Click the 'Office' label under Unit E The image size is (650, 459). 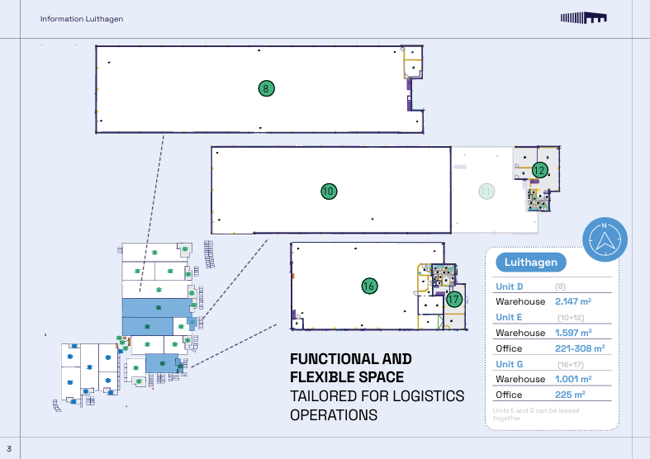pos(509,348)
